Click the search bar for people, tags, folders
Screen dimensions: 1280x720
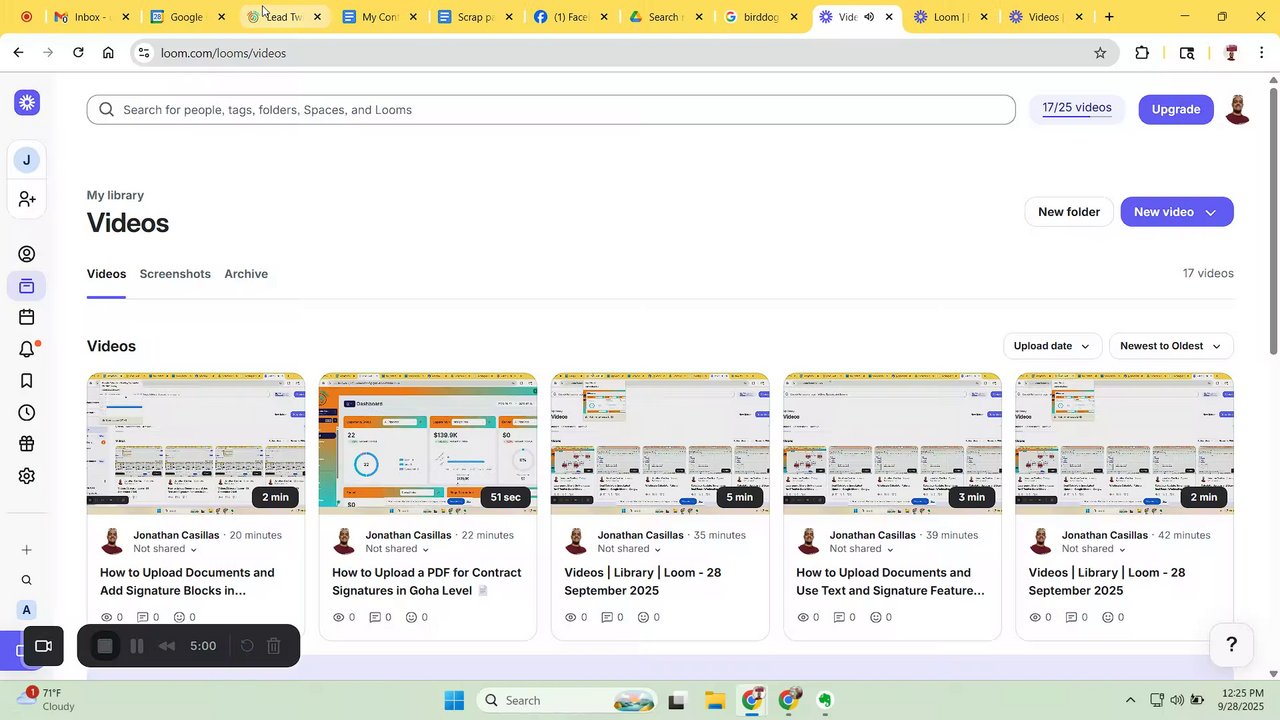pos(551,110)
